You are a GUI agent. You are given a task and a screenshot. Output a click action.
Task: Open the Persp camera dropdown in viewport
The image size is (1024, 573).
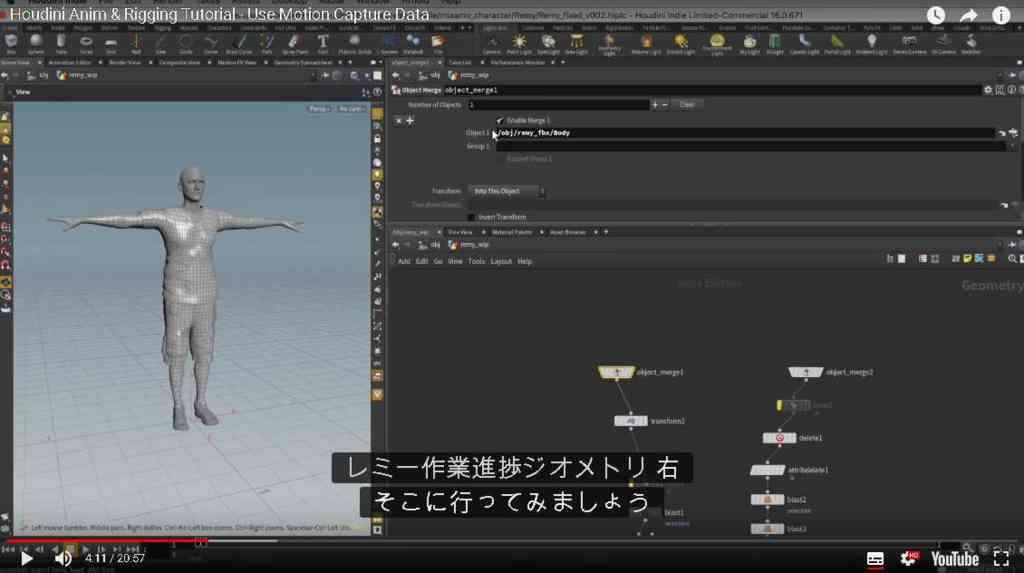319,108
